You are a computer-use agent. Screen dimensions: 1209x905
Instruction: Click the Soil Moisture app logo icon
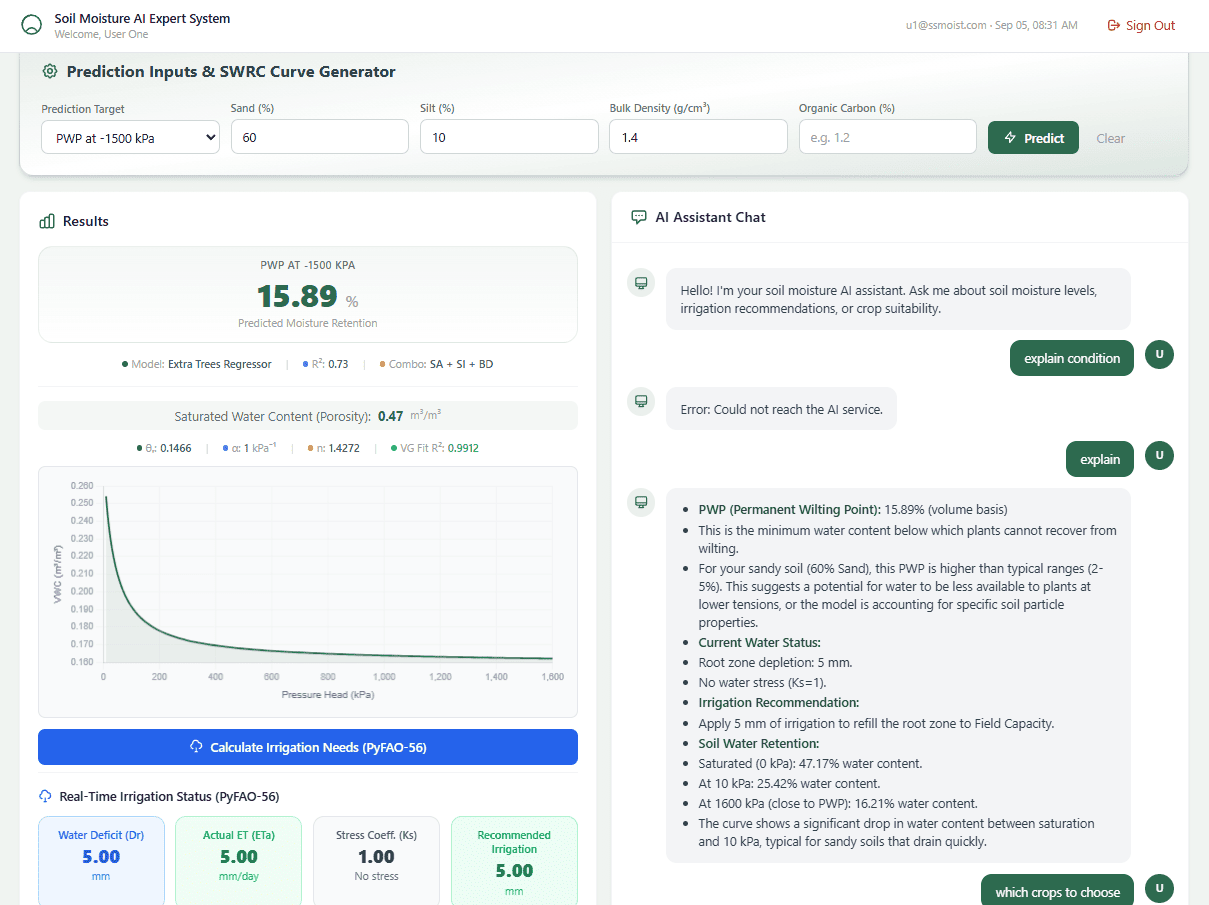point(32,26)
